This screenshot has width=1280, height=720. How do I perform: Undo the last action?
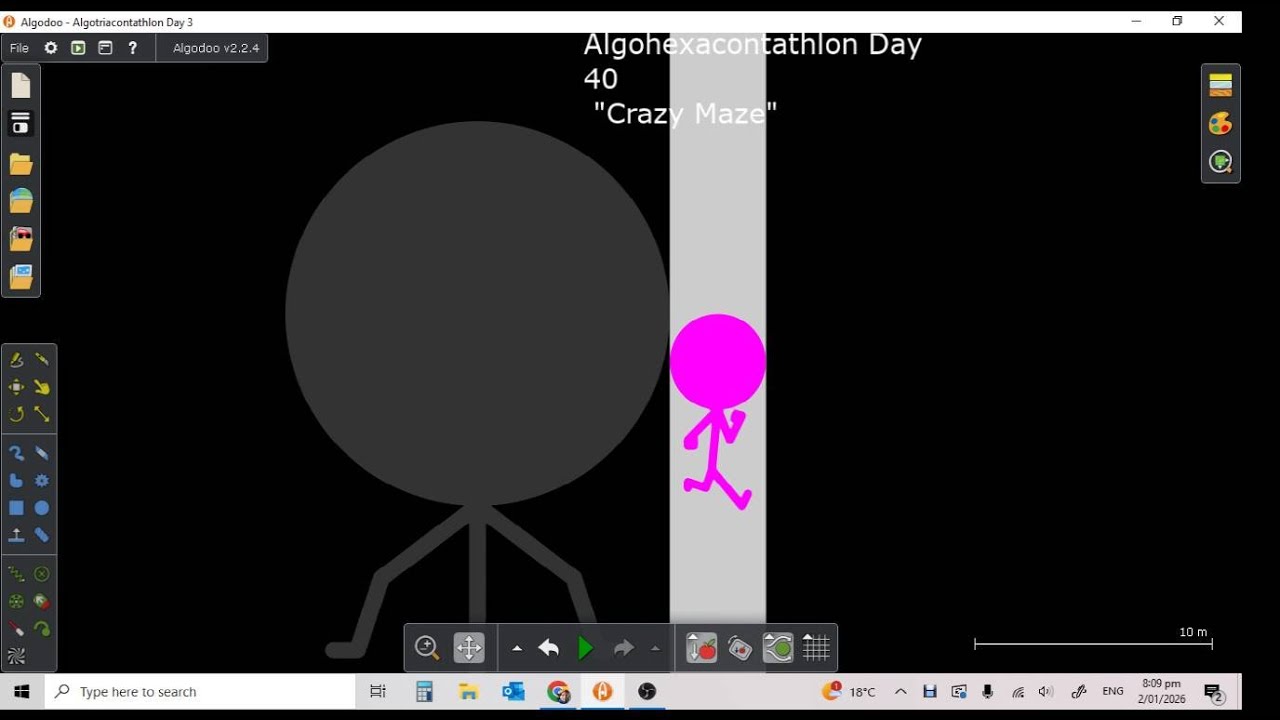[548, 648]
